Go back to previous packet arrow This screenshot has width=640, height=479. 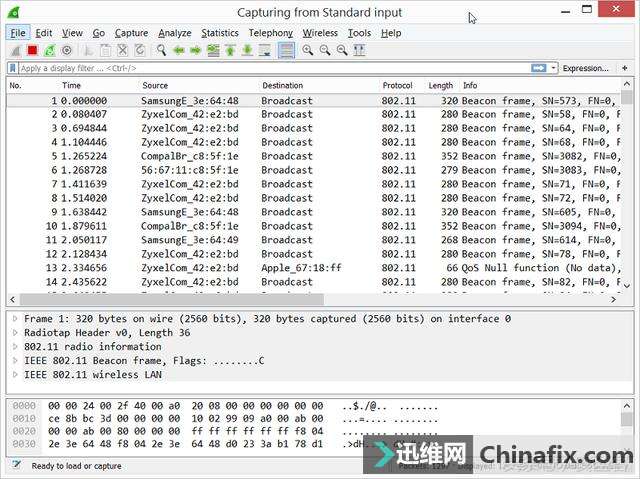(x=179, y=50)
